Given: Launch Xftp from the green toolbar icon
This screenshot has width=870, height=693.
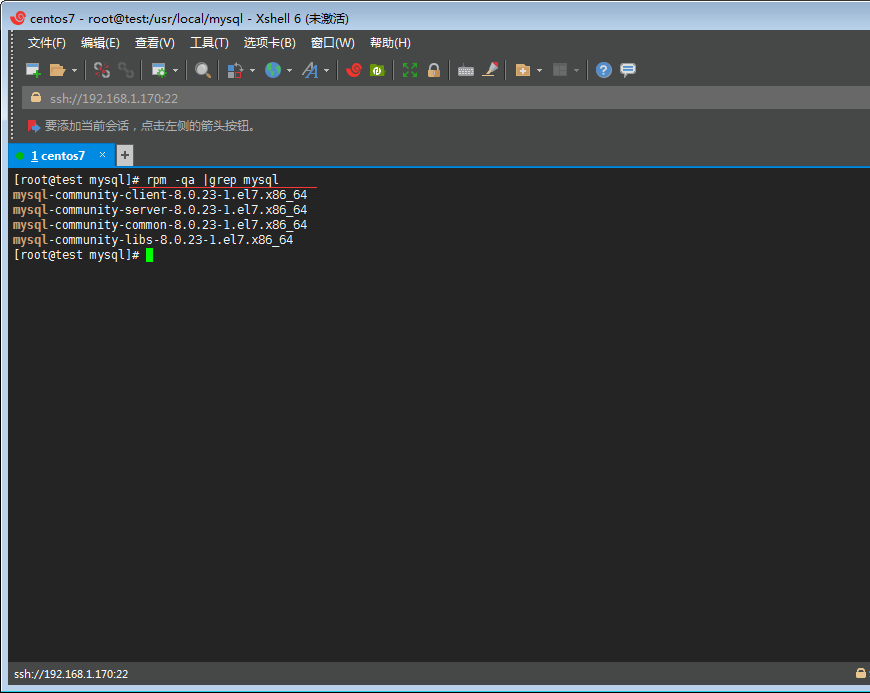Looking at the screenshot, I should pos(377,70).
